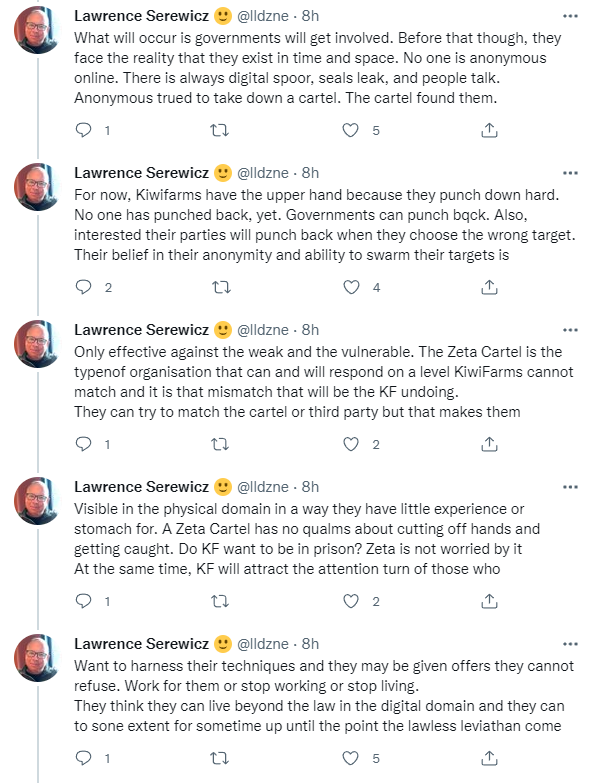593x783 pixels.
Task: Retweet the 'Want to harness their techniques' tweet
Action: click(220, 758)
